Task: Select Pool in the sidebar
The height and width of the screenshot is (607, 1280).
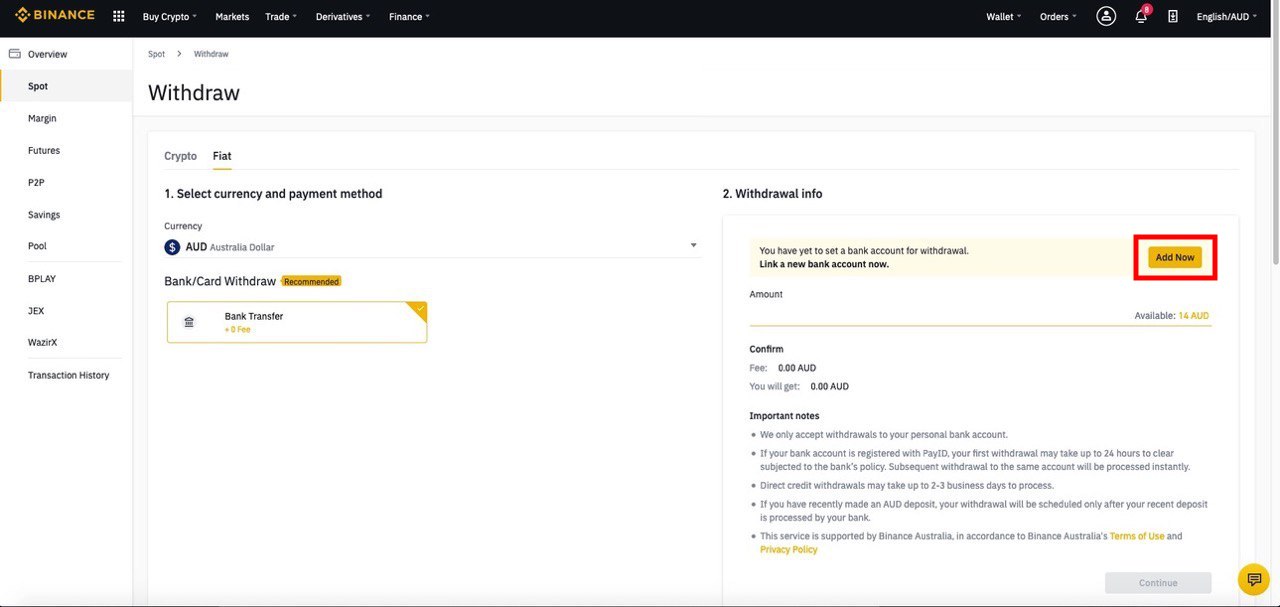Action: [x=66, y=246]
